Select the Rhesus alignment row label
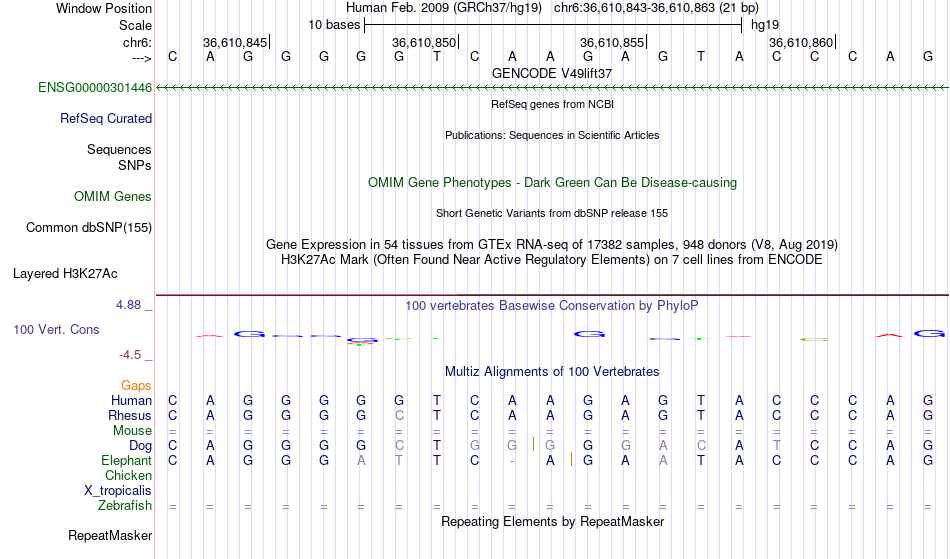This screenshot has width=950, height=559. coord(130,415)
